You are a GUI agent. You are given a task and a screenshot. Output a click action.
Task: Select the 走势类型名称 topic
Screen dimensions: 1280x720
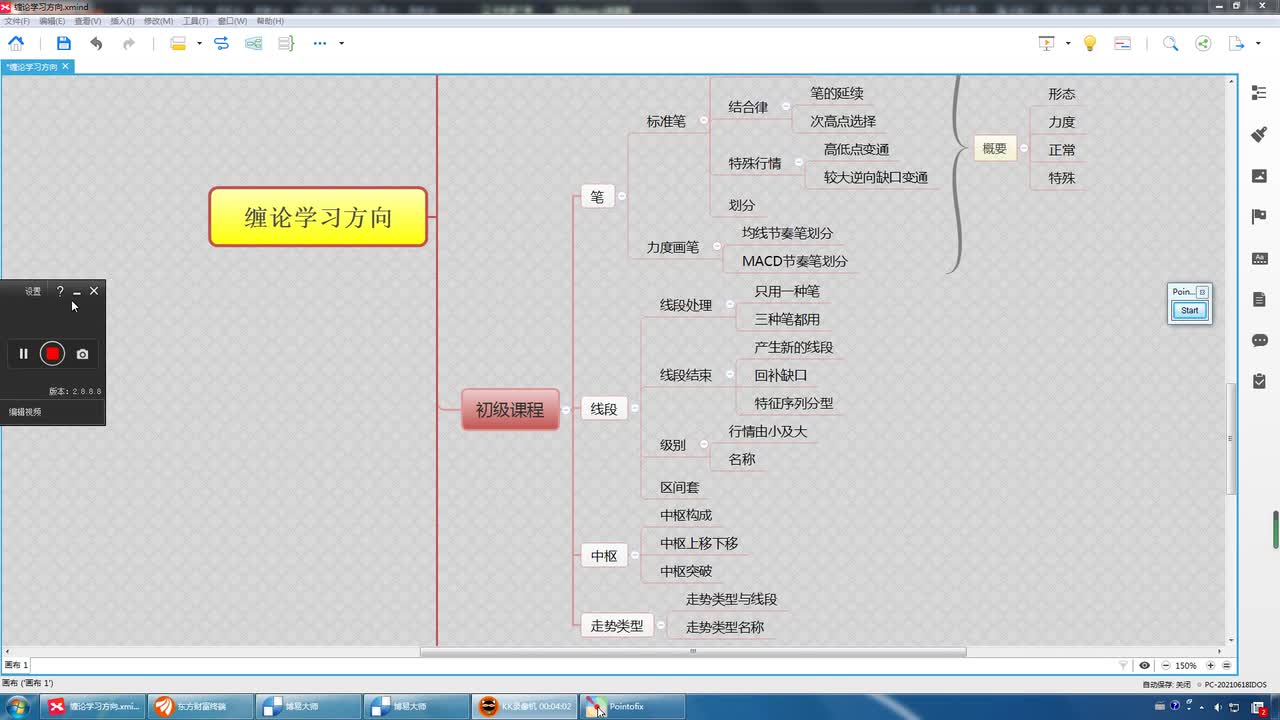click(x=725, y=627)
